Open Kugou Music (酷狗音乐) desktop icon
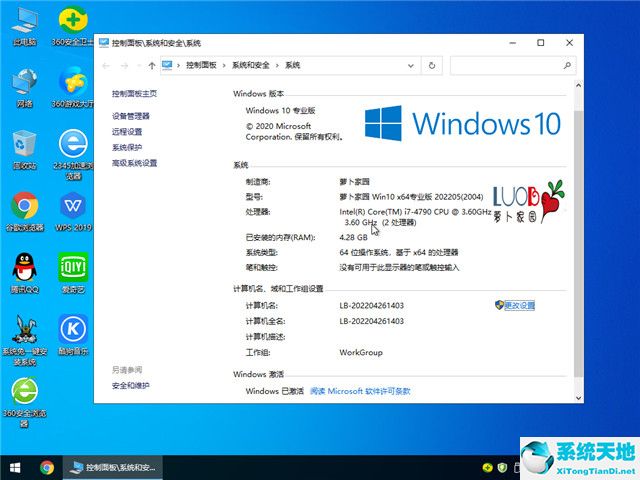Screen dimensions: 640x480 point(72,328)
